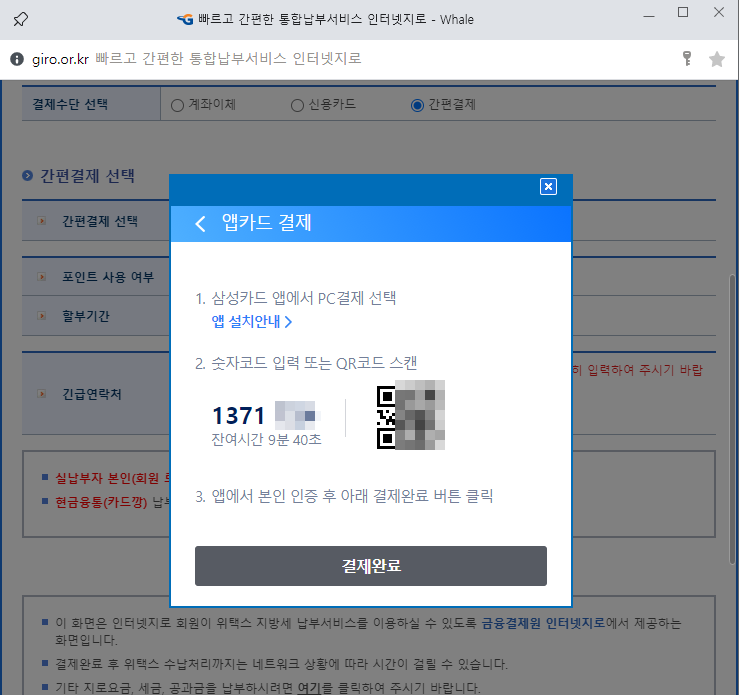Open the site info icon next to giro.or.kr
Viewport: 739px width, 695px height.
tap(17, 59)
